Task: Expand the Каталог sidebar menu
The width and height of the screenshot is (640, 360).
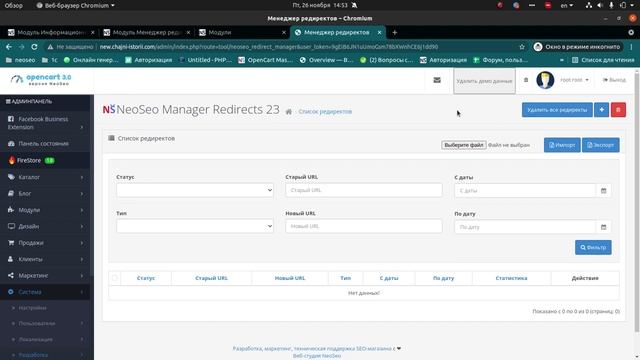Action: point(45,177)
